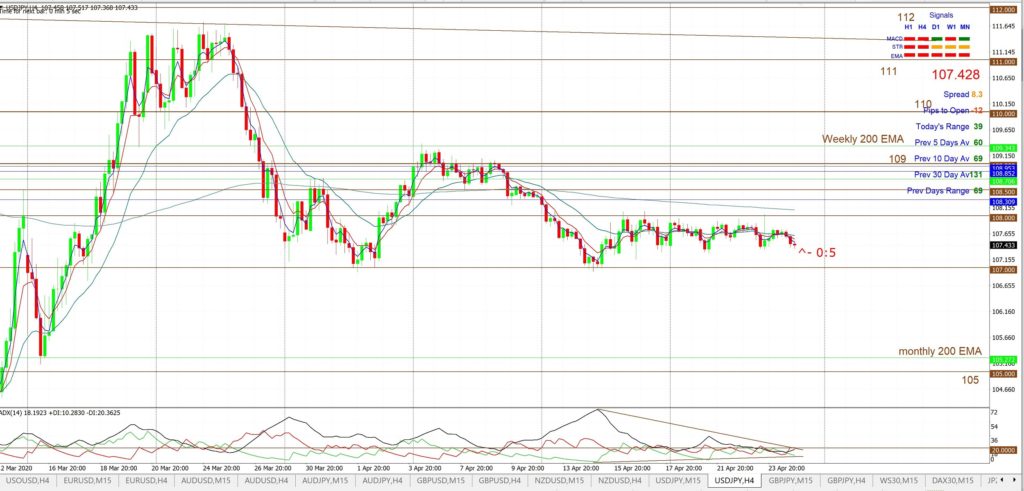Open the GBPJPY,H4 chart tab
The height and width of the screenshot is (491, 1024).
(846, 481)
